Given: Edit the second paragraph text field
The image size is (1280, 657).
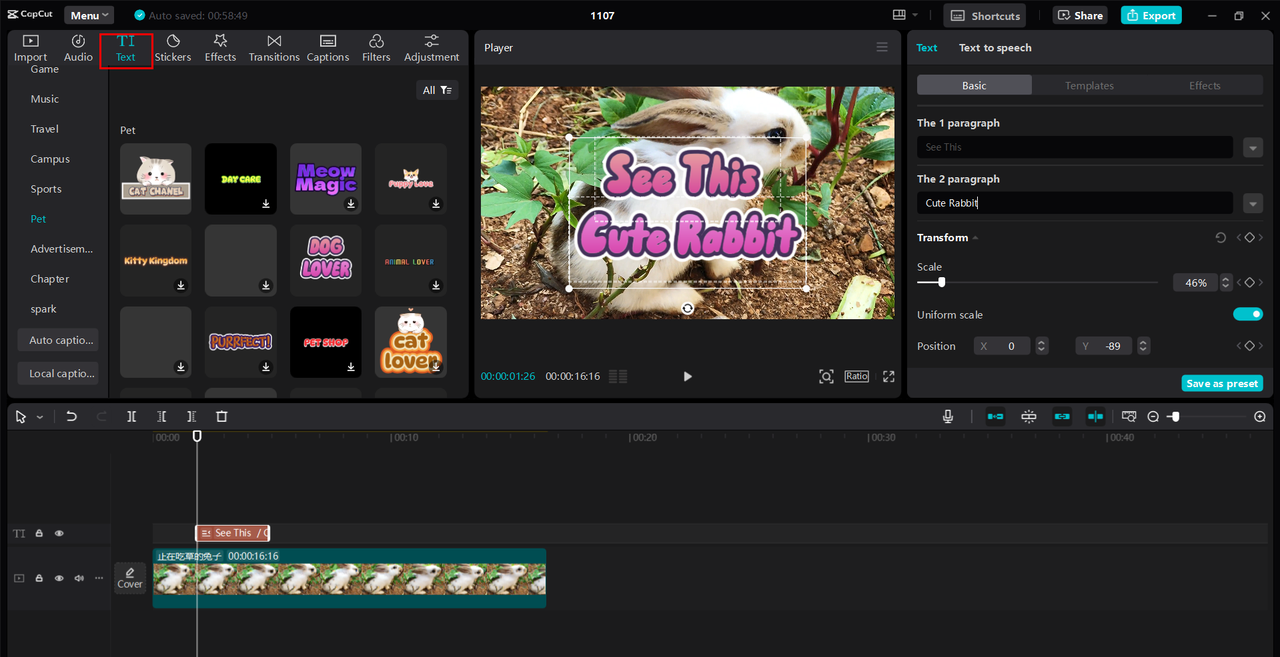Looking at the screenshot, I should point(1077,203).
